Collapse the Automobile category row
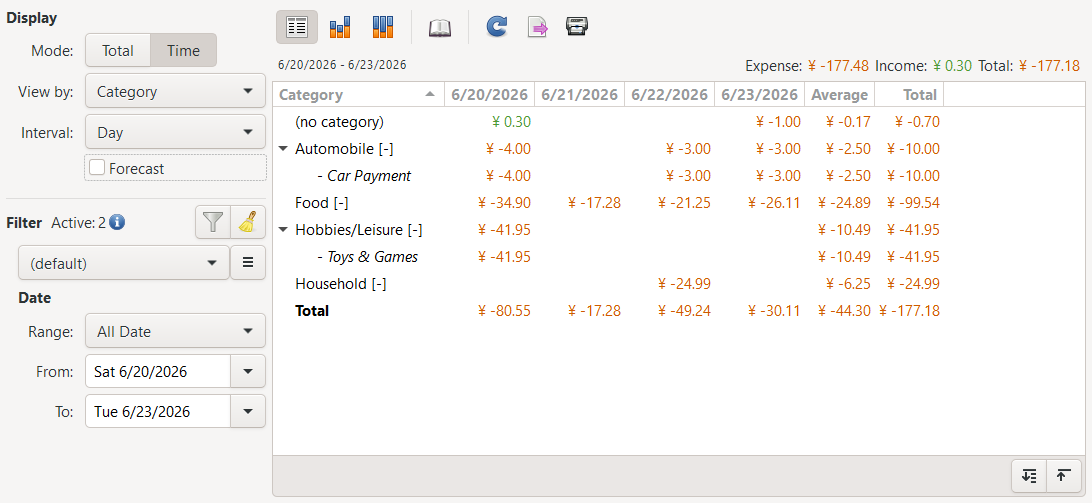The image size is (1092, 503). click(x=283, y=148)
